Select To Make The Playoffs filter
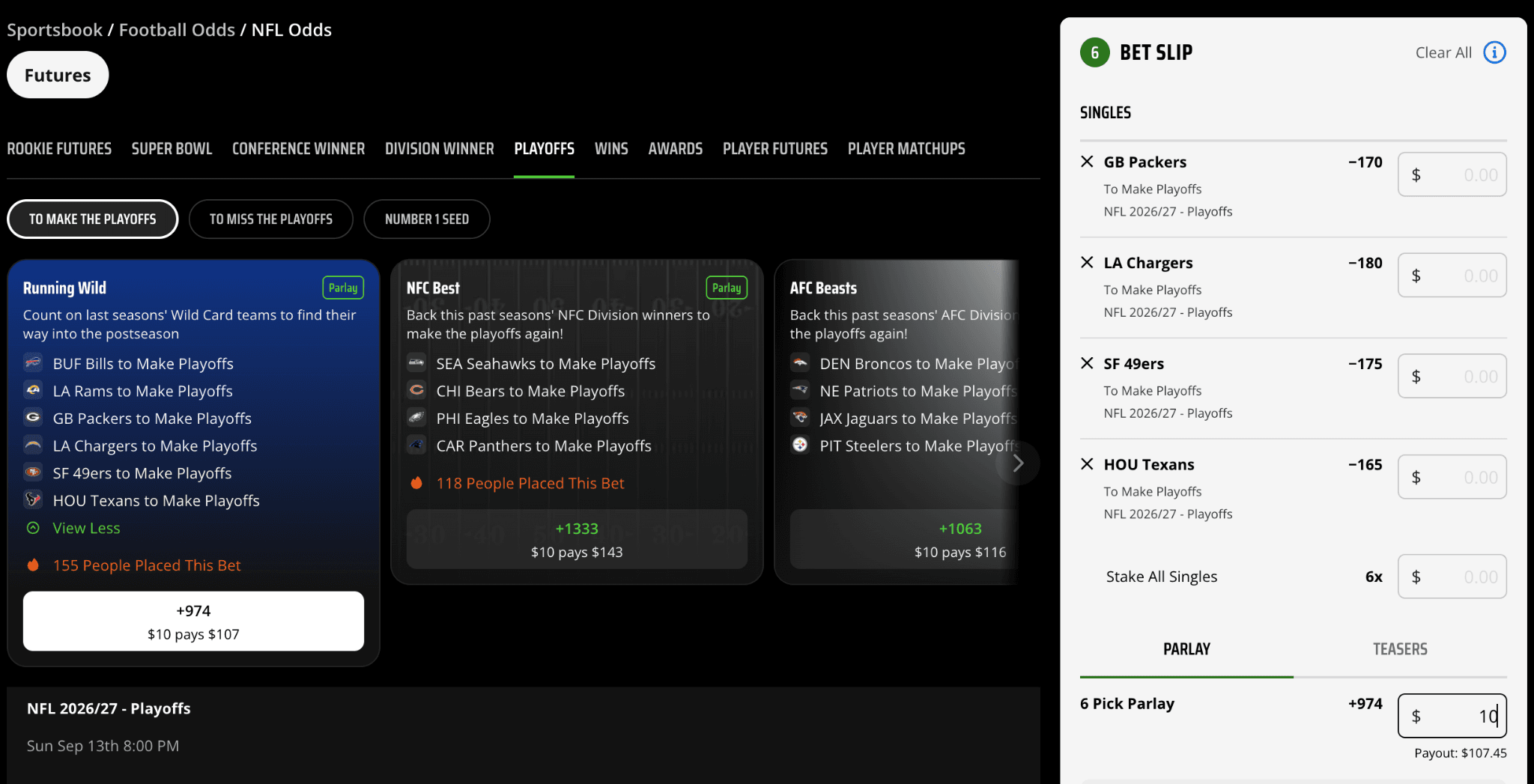Screen dimensions: 1534x784 pyautogui.click(x=93, y=219)
